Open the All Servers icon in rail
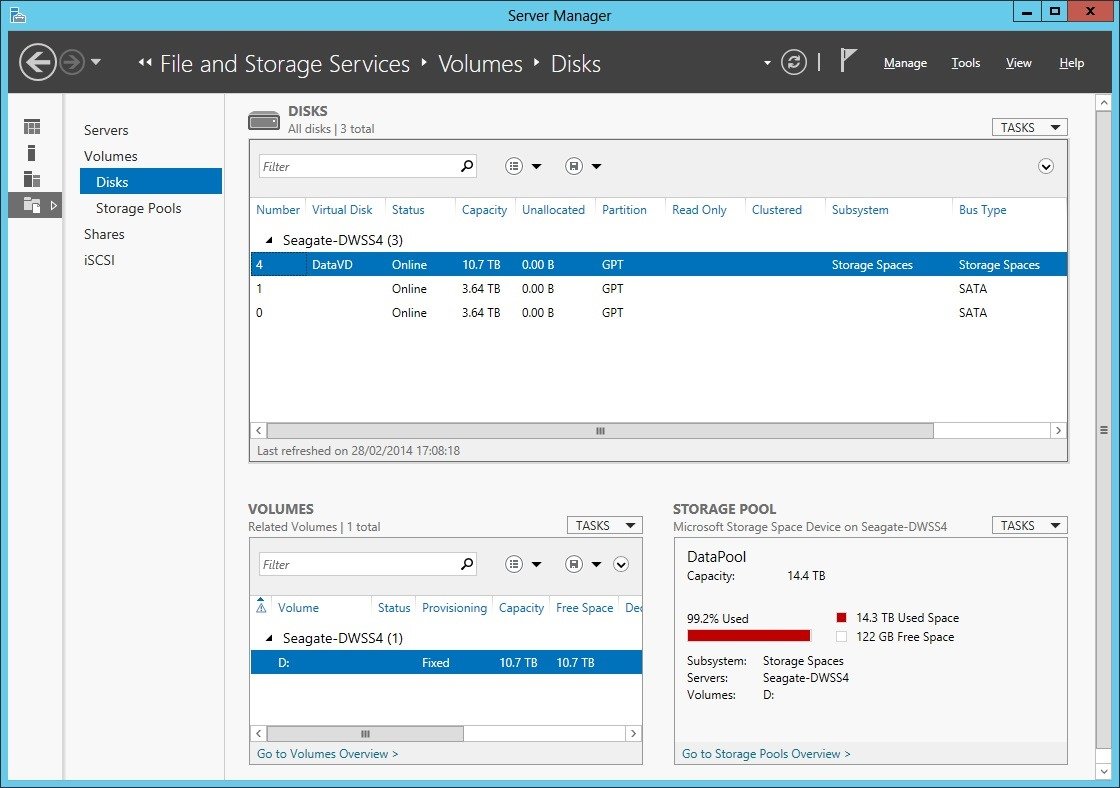Image resolution: width=1120 pixels, height=788 pixels. click(x=32, y=179)
